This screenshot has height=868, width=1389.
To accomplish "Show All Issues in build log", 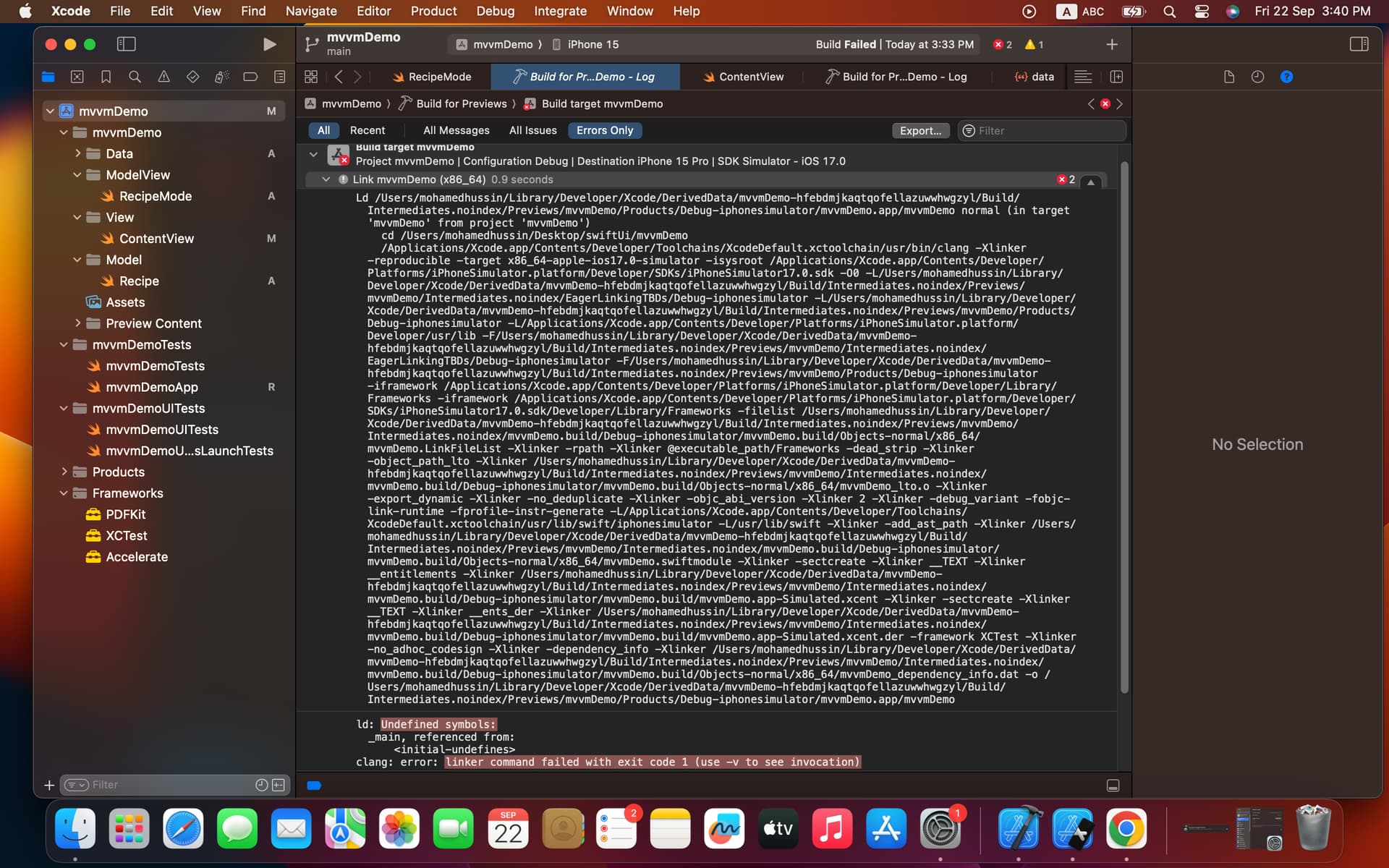I will pos(532,130).
